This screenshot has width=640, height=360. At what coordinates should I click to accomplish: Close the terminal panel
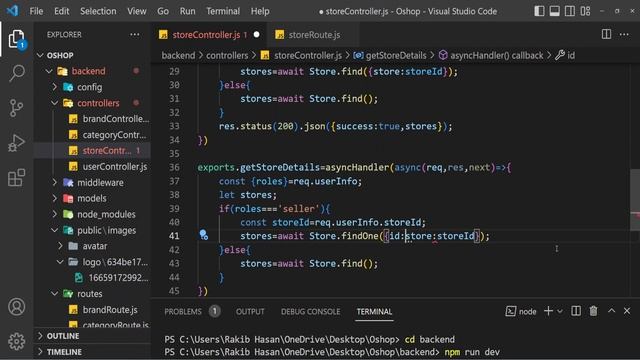(627, 311)
